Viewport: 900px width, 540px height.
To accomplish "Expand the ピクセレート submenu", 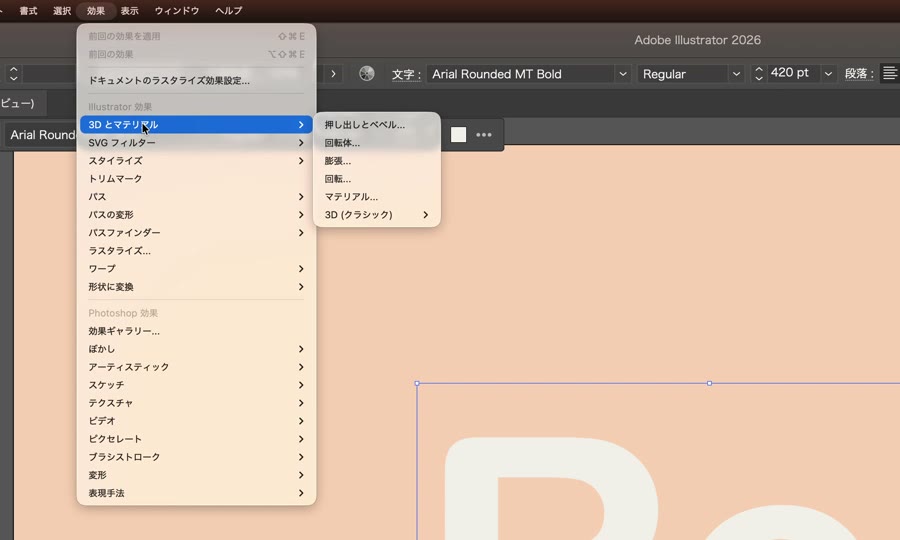I will tap(196, 439).
